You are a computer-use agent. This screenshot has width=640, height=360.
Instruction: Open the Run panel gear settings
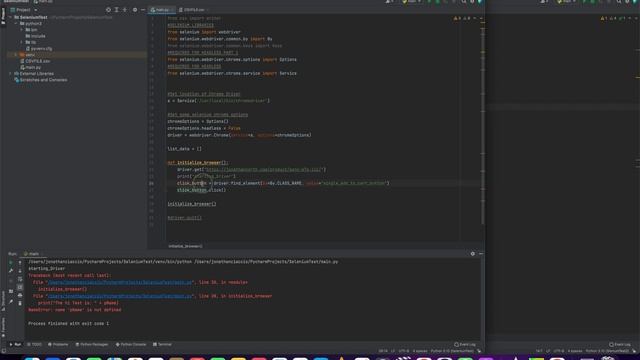[473, 253]
